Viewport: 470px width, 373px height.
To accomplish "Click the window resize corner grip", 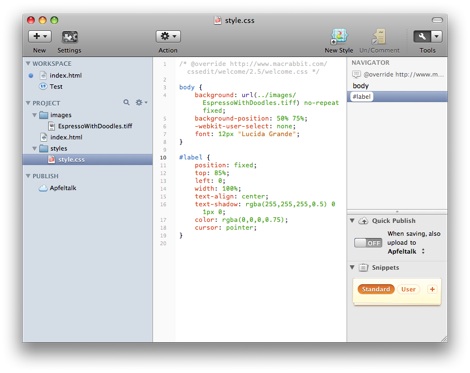I will point(444,339).
